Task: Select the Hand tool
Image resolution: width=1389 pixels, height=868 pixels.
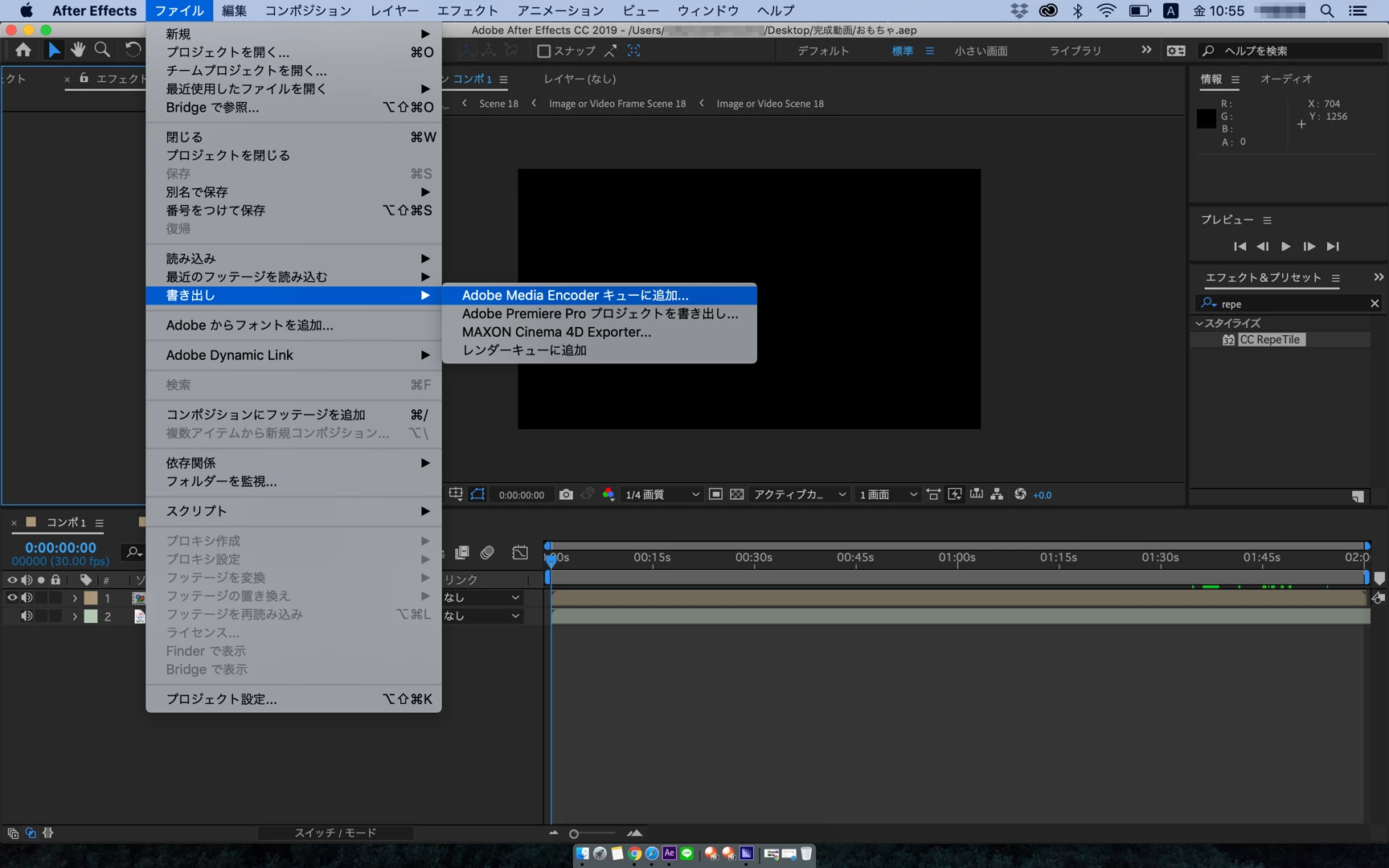Action: 78,50
